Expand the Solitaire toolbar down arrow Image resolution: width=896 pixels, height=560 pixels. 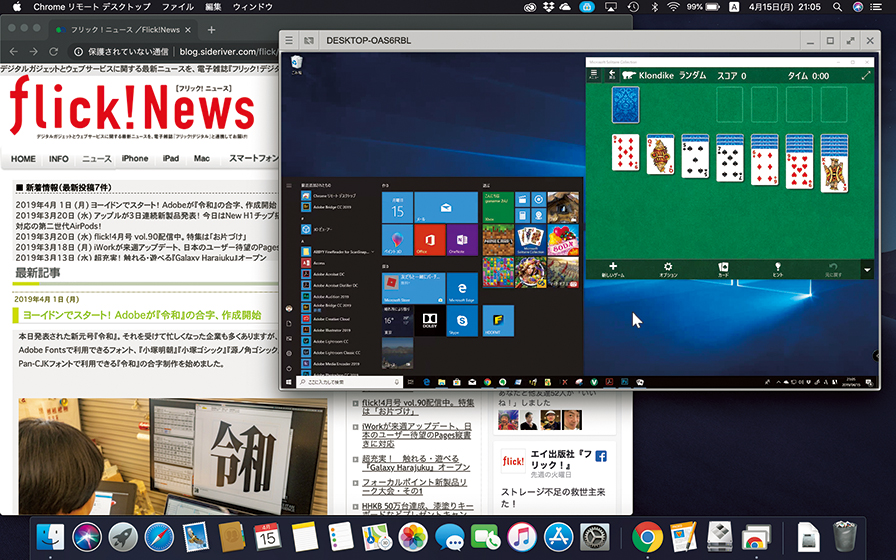point(867,270)
